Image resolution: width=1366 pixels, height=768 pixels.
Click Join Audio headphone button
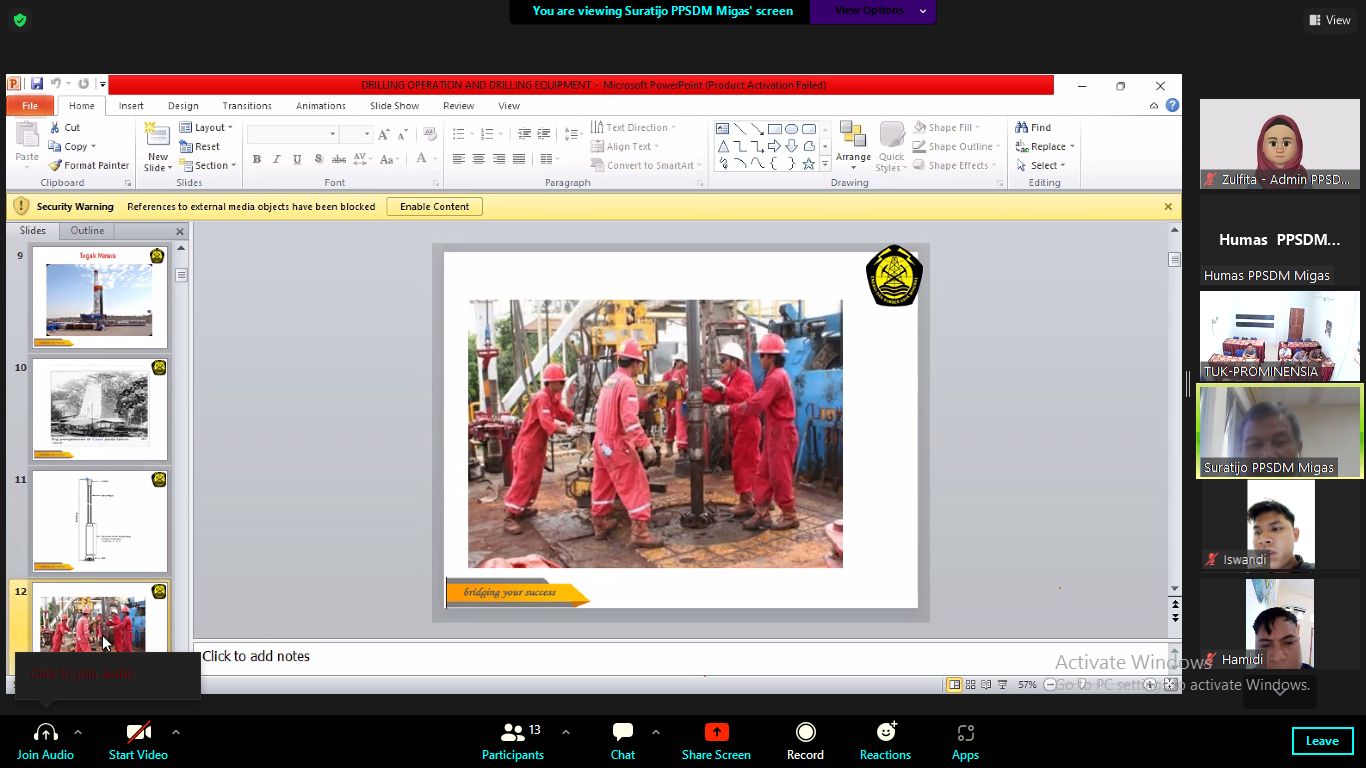[45, 742]
